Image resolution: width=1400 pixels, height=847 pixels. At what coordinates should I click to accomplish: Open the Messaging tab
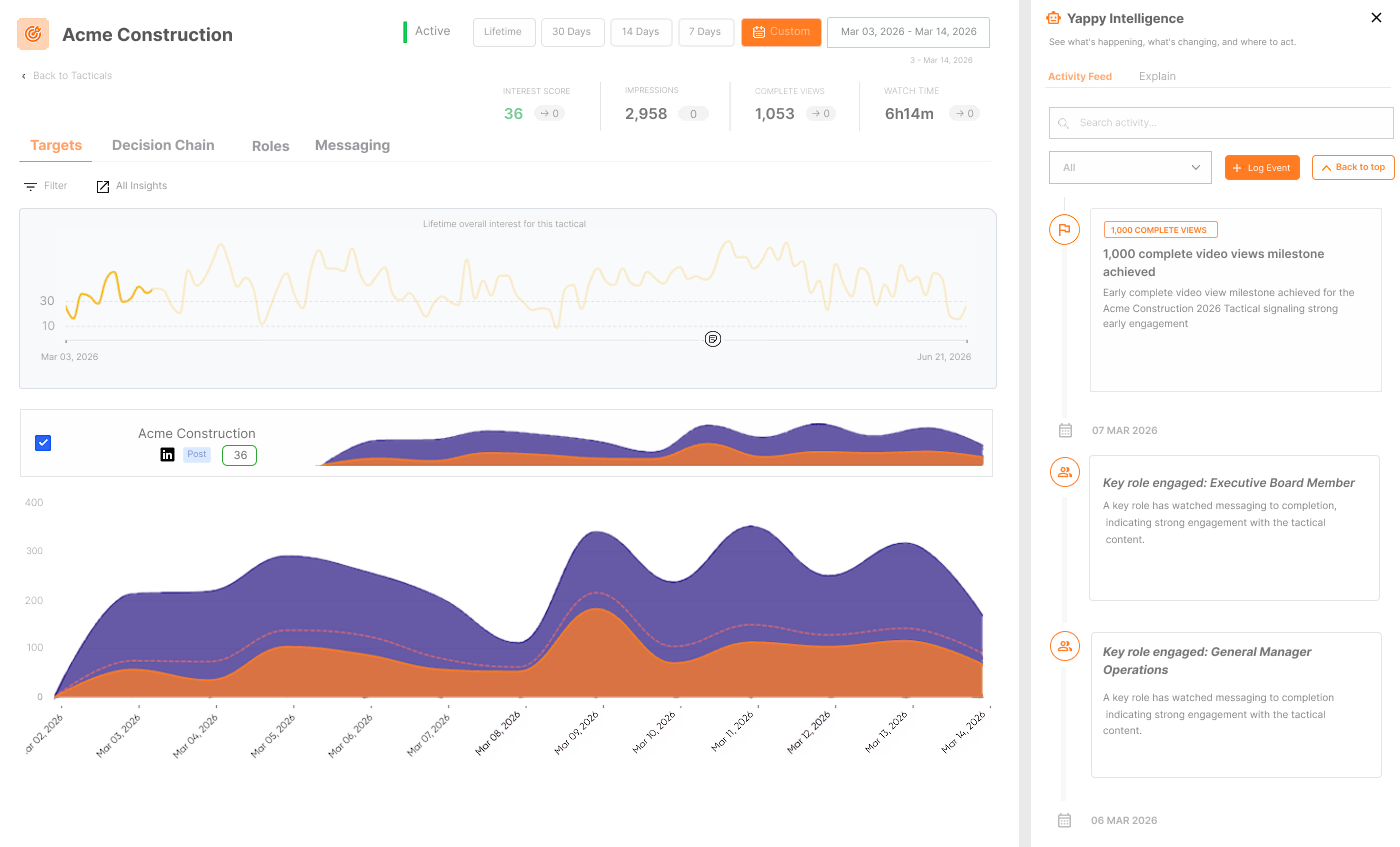pyautogui.click(x=352, y=146)
